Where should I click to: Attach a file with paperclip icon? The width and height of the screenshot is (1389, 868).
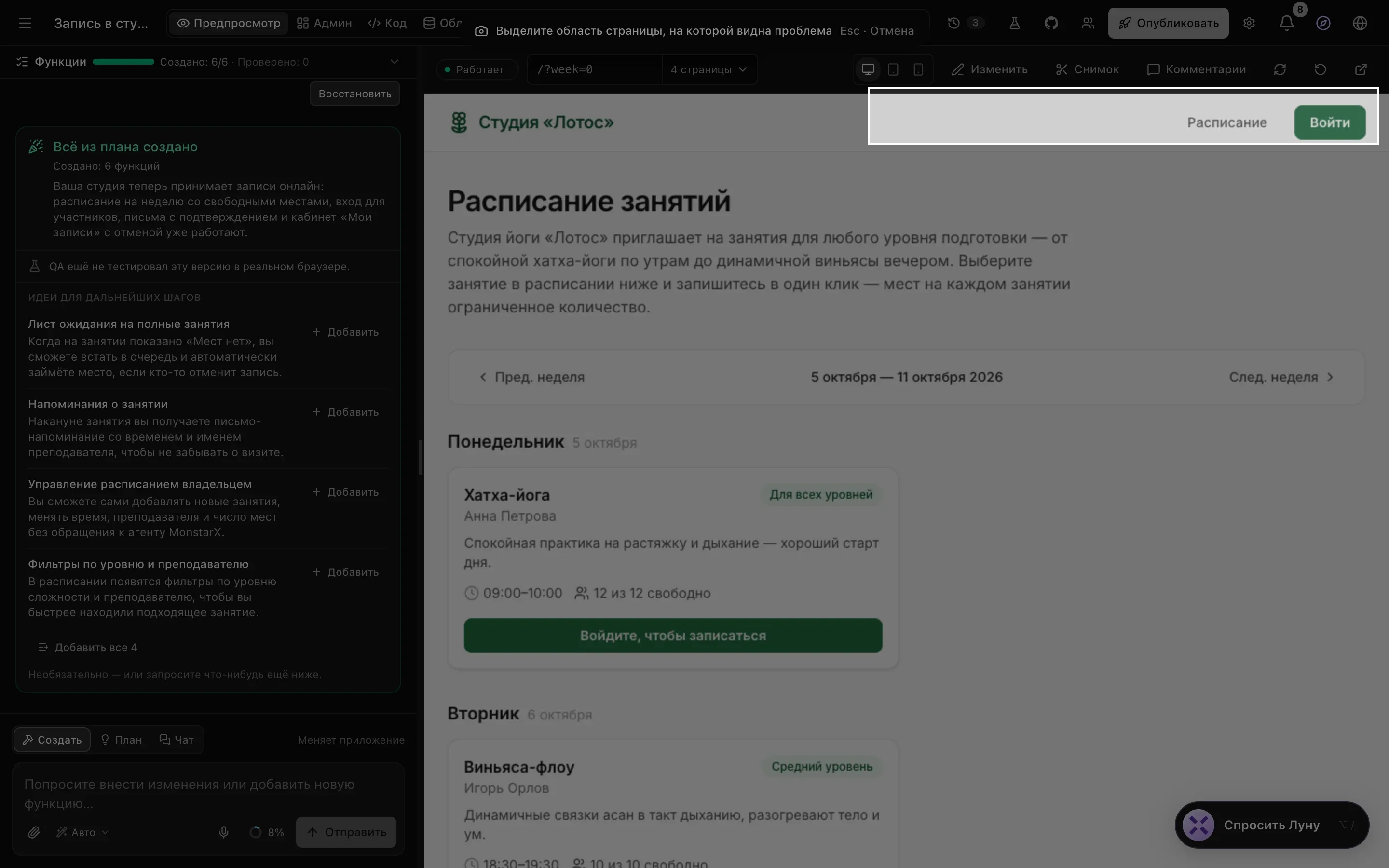click(34, 832)
